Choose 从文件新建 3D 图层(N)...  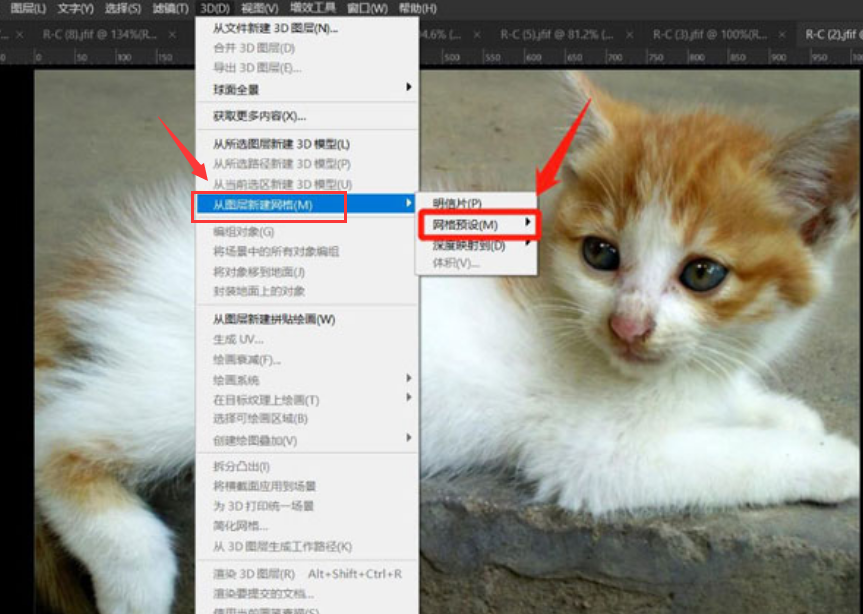click(307, 28)
